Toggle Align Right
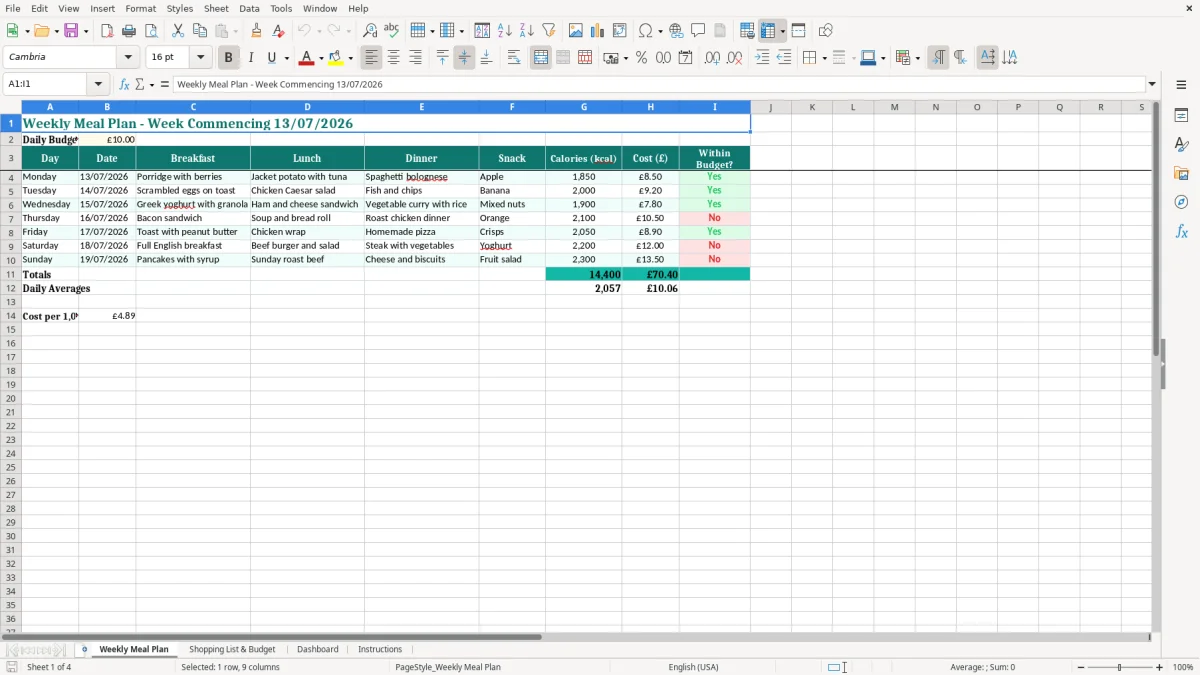 point(415,58)
